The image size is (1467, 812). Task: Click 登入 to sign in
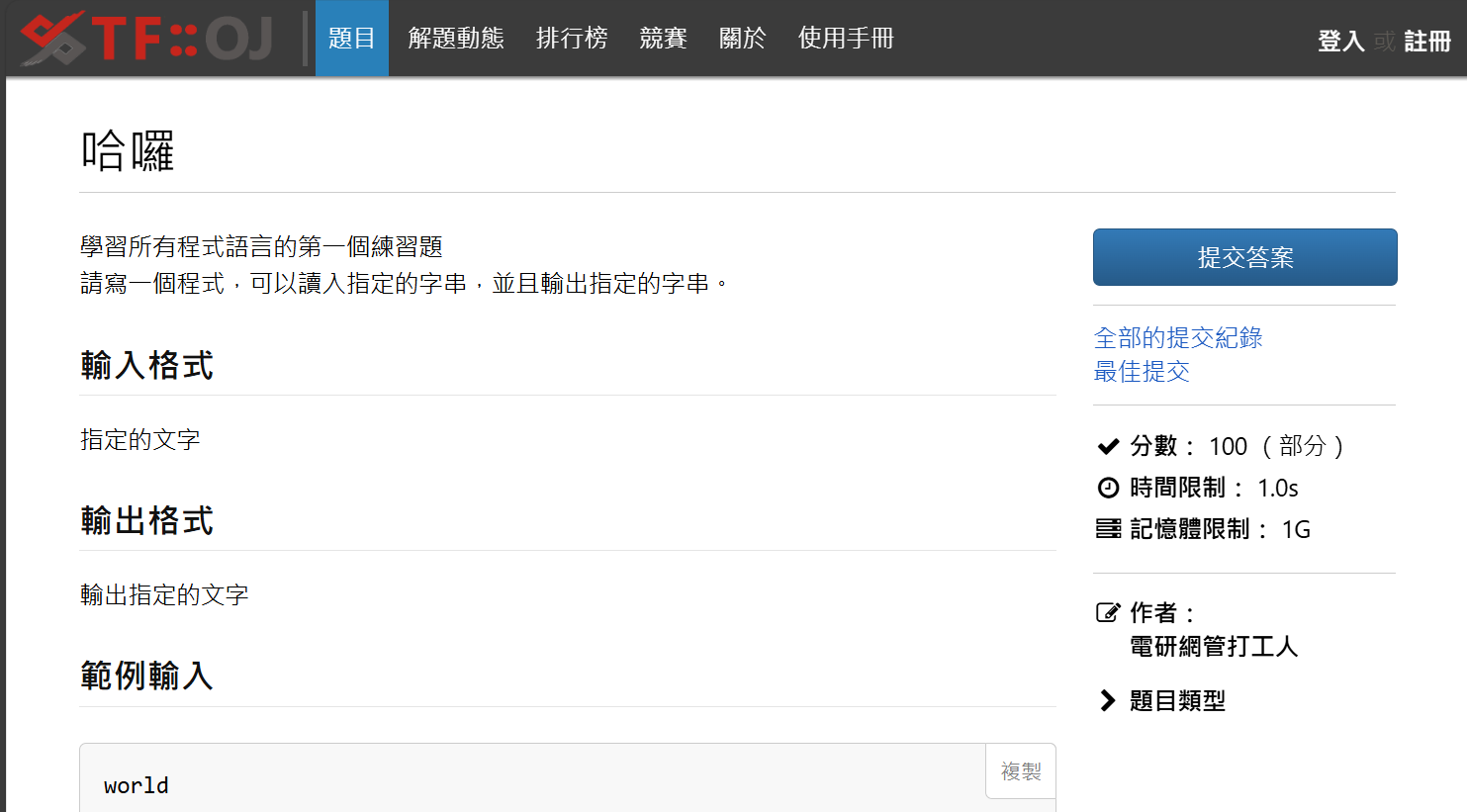pos(1340,41)
